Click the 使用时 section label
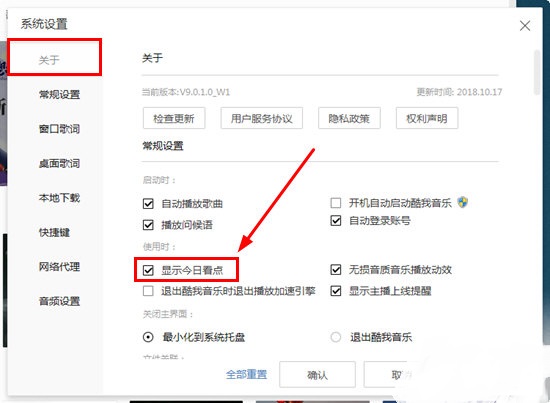 click(x=159, y=247)
